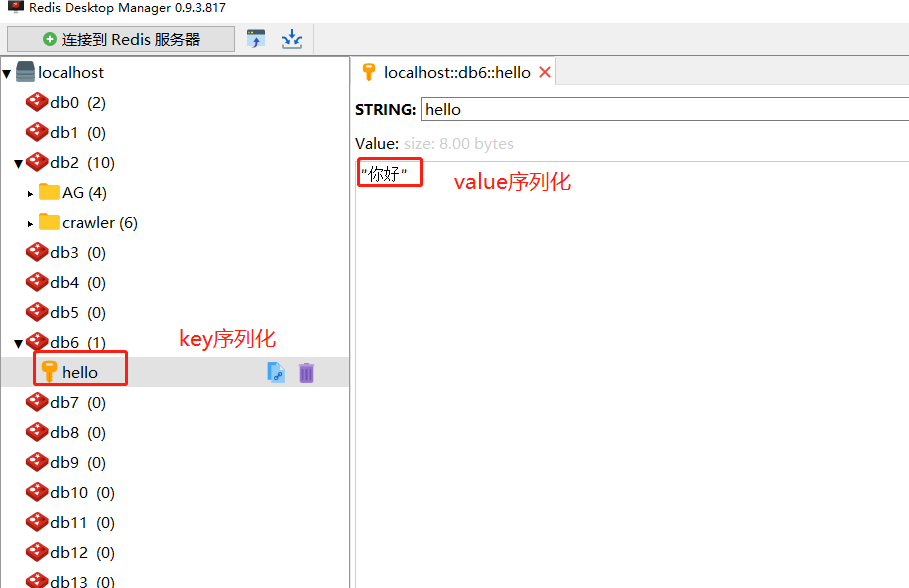Click the import connections toolbar icon
909x588 pixels.
[291, 38]
